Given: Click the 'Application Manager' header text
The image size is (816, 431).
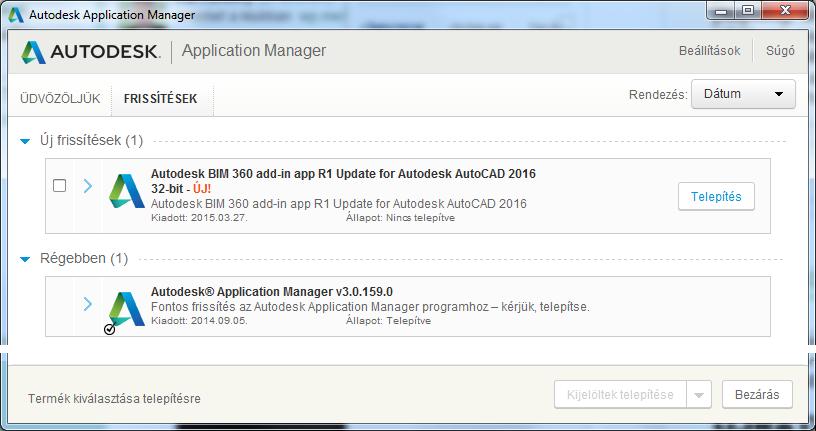Looking at the screenshot, I should (x=254, y=50).
